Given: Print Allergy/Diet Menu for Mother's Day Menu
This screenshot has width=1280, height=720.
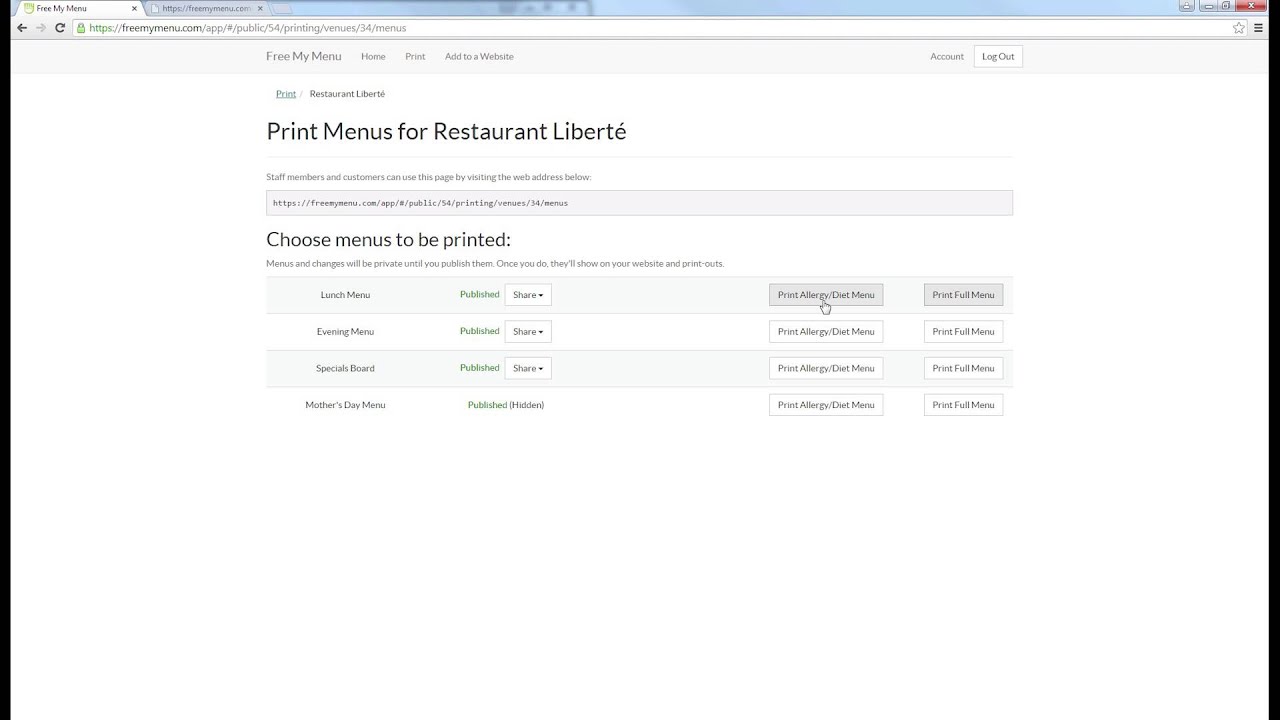Looking at the screenshot, I should [x=826, y=405].
